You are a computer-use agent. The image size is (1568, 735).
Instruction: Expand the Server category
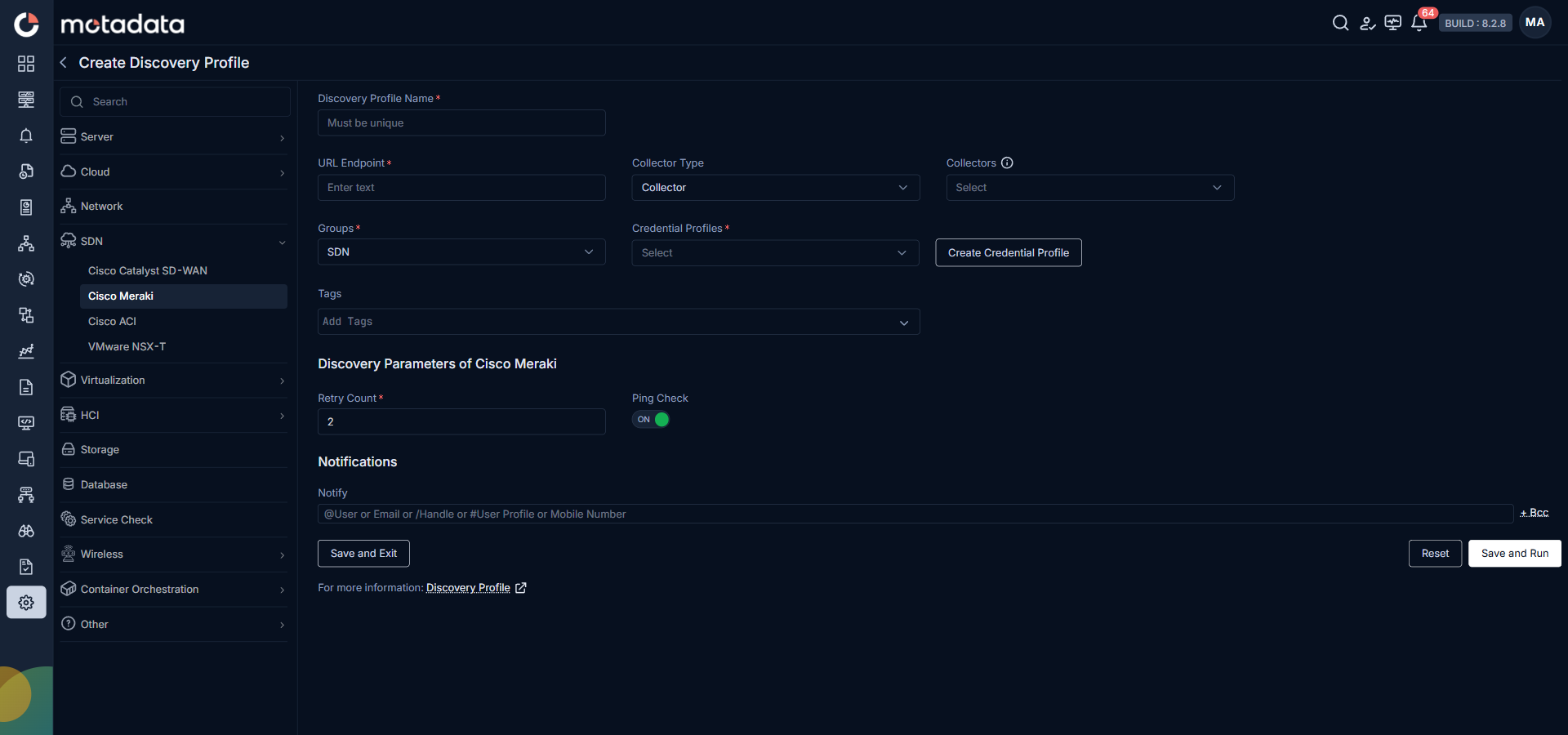174,137
